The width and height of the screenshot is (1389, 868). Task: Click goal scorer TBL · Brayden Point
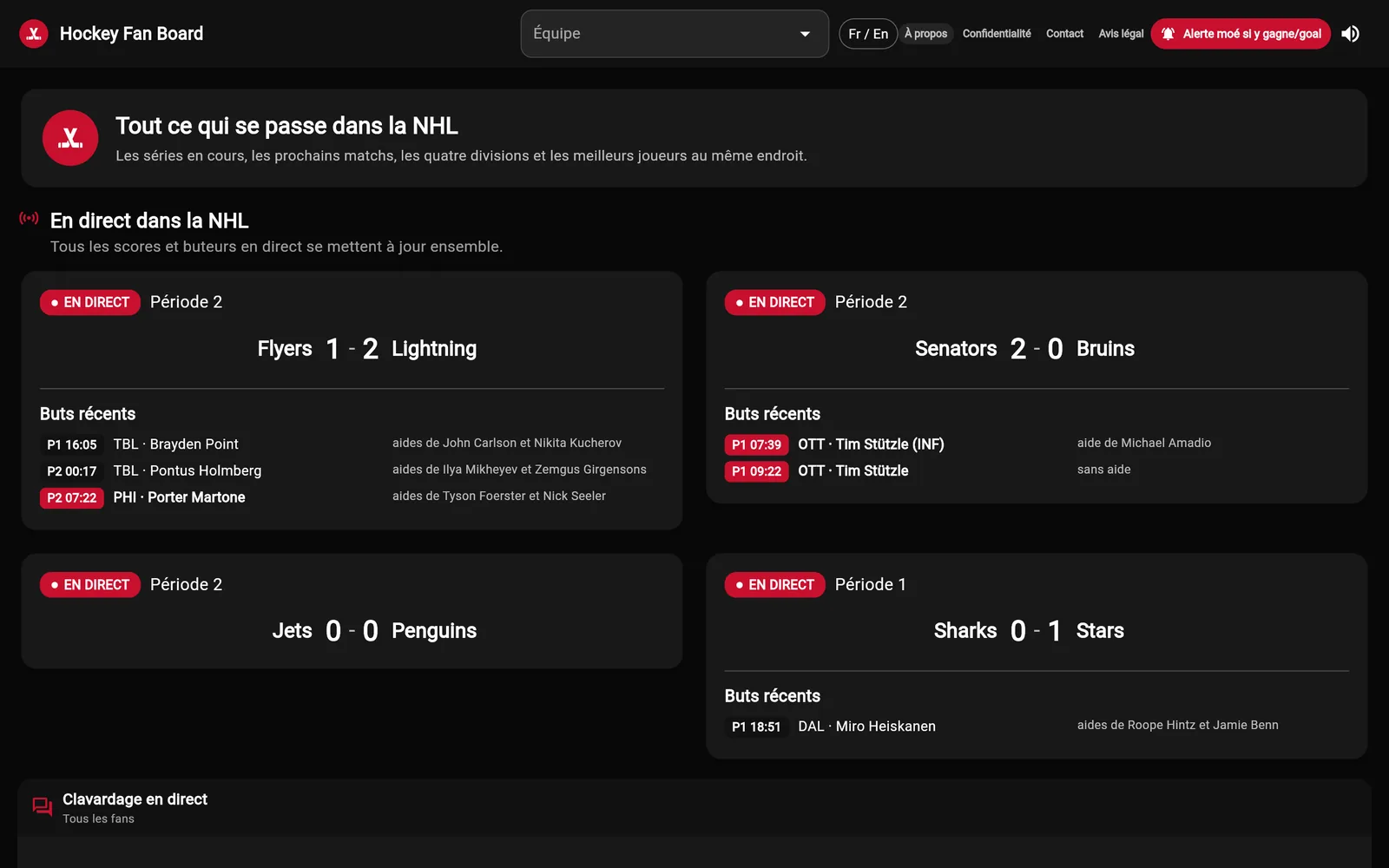[x=176, y=444]
